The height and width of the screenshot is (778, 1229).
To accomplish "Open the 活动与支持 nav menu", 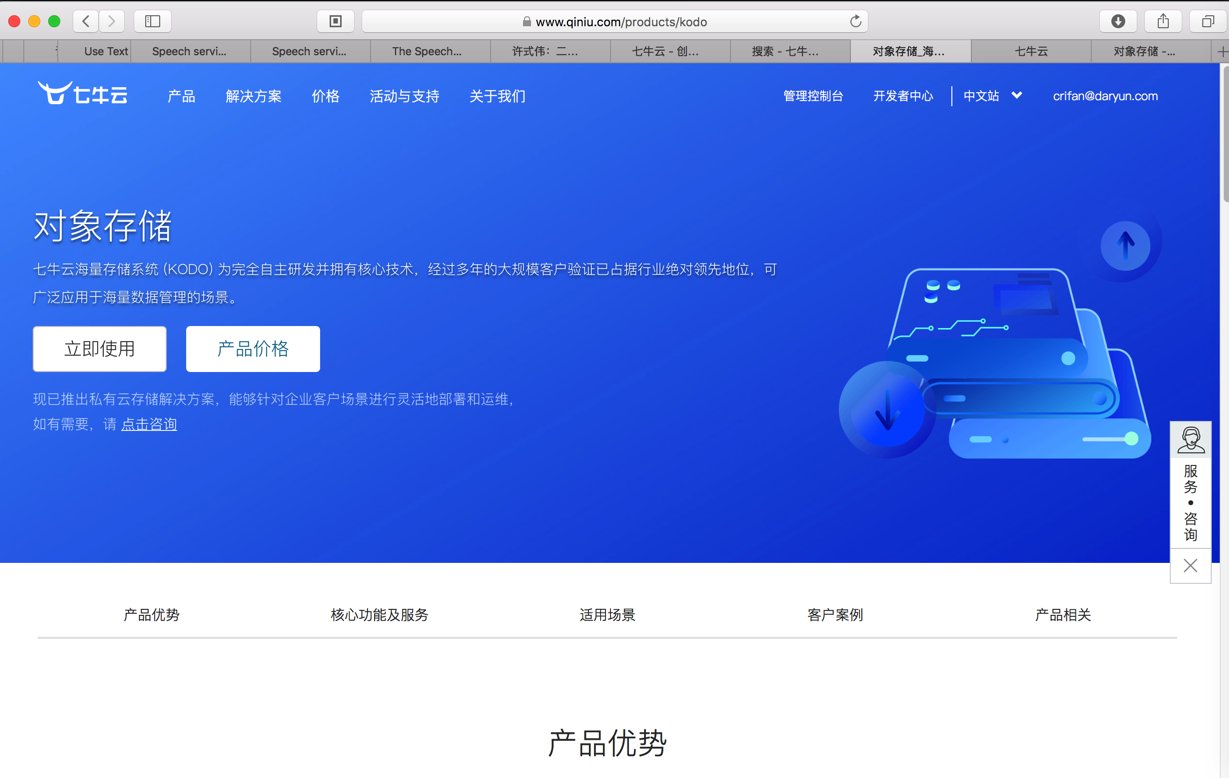I will tap(404, 96).
